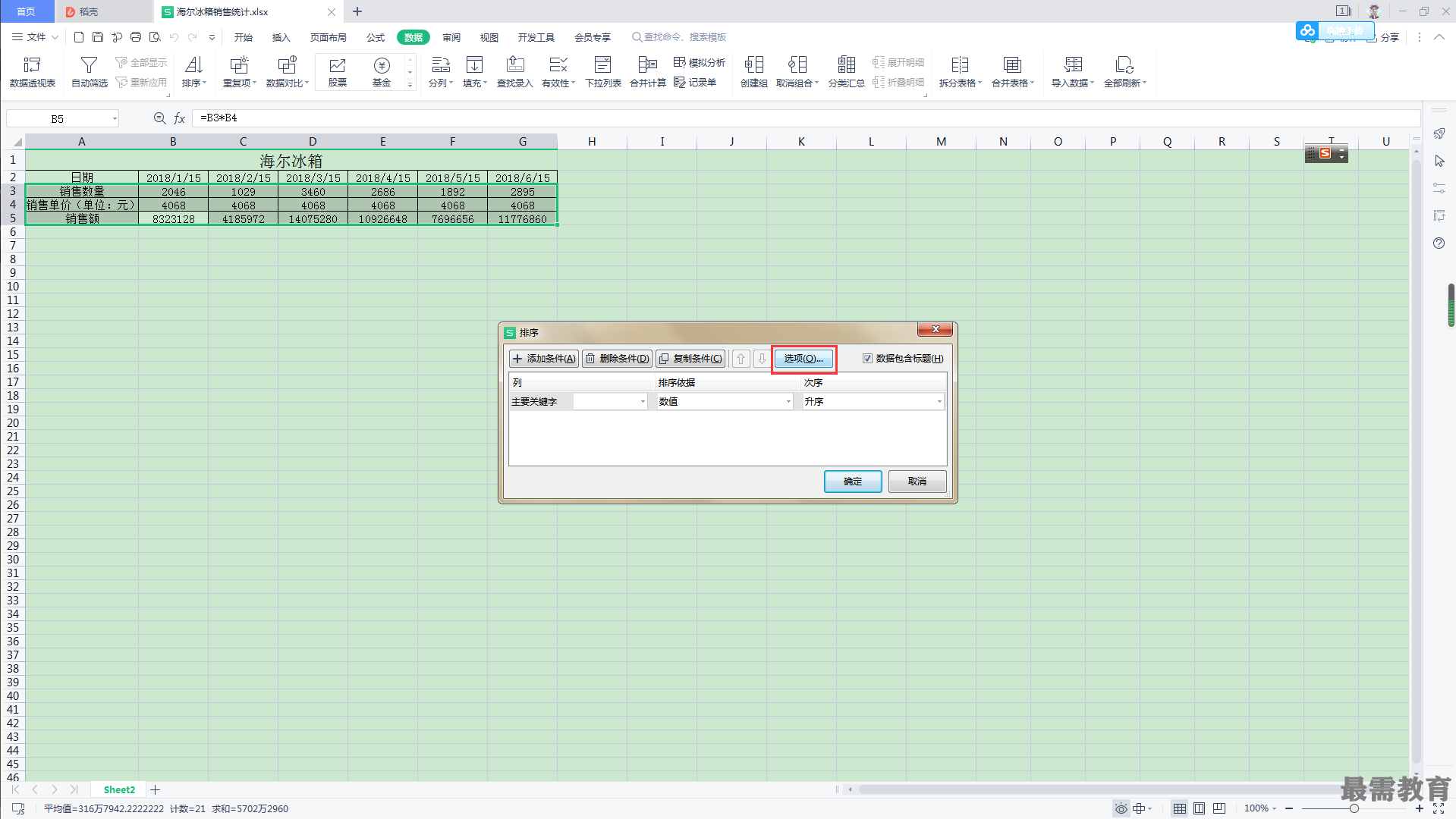The image size is (1456, 819).
Task: Click the zoom in plus button
Action: coord(1420,808)
